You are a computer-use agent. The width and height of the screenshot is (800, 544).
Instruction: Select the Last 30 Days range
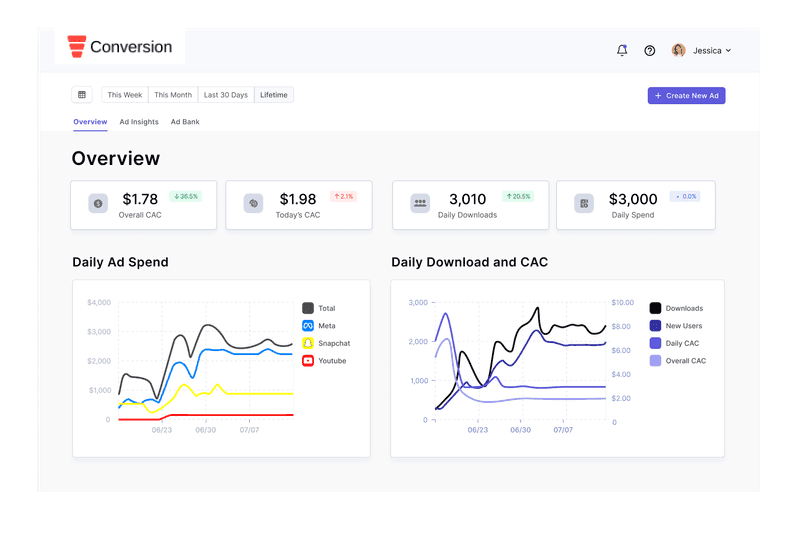point(226,95)
